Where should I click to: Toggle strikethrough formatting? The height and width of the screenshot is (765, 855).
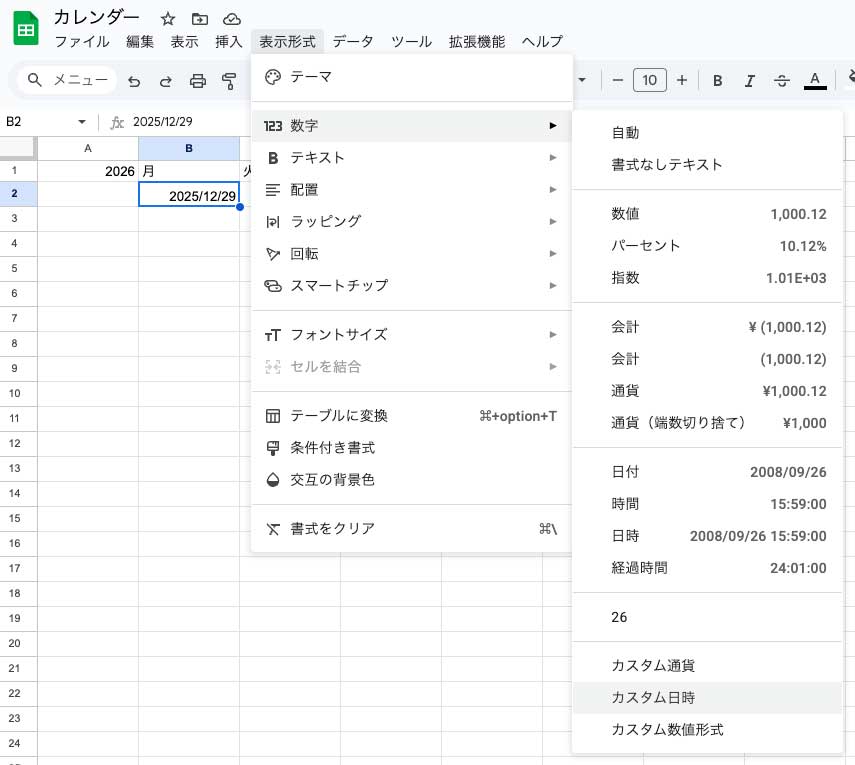pyautogui.click(x=782, y=80)
